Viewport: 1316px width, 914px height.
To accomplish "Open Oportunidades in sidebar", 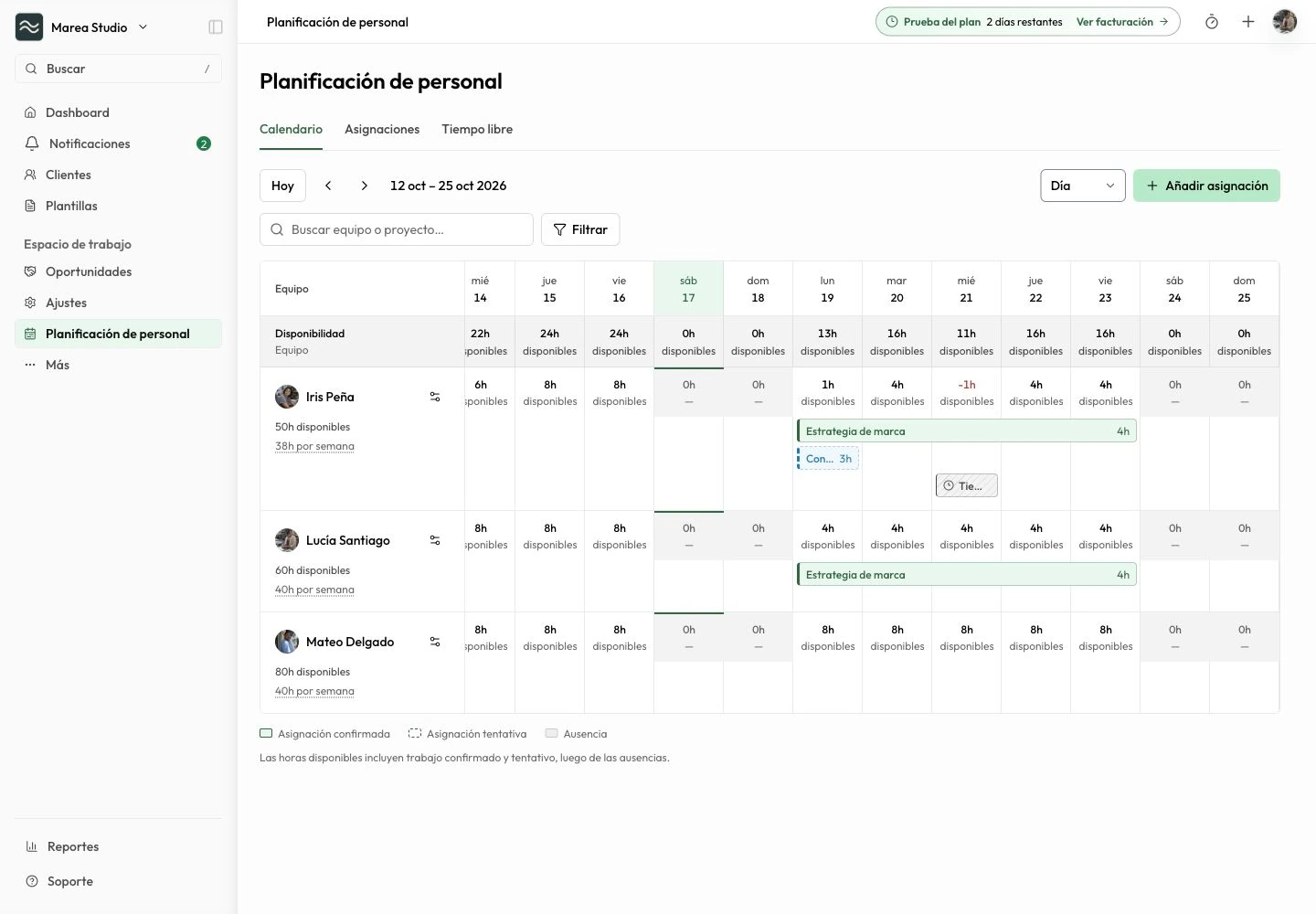I will tap(118, 271).
